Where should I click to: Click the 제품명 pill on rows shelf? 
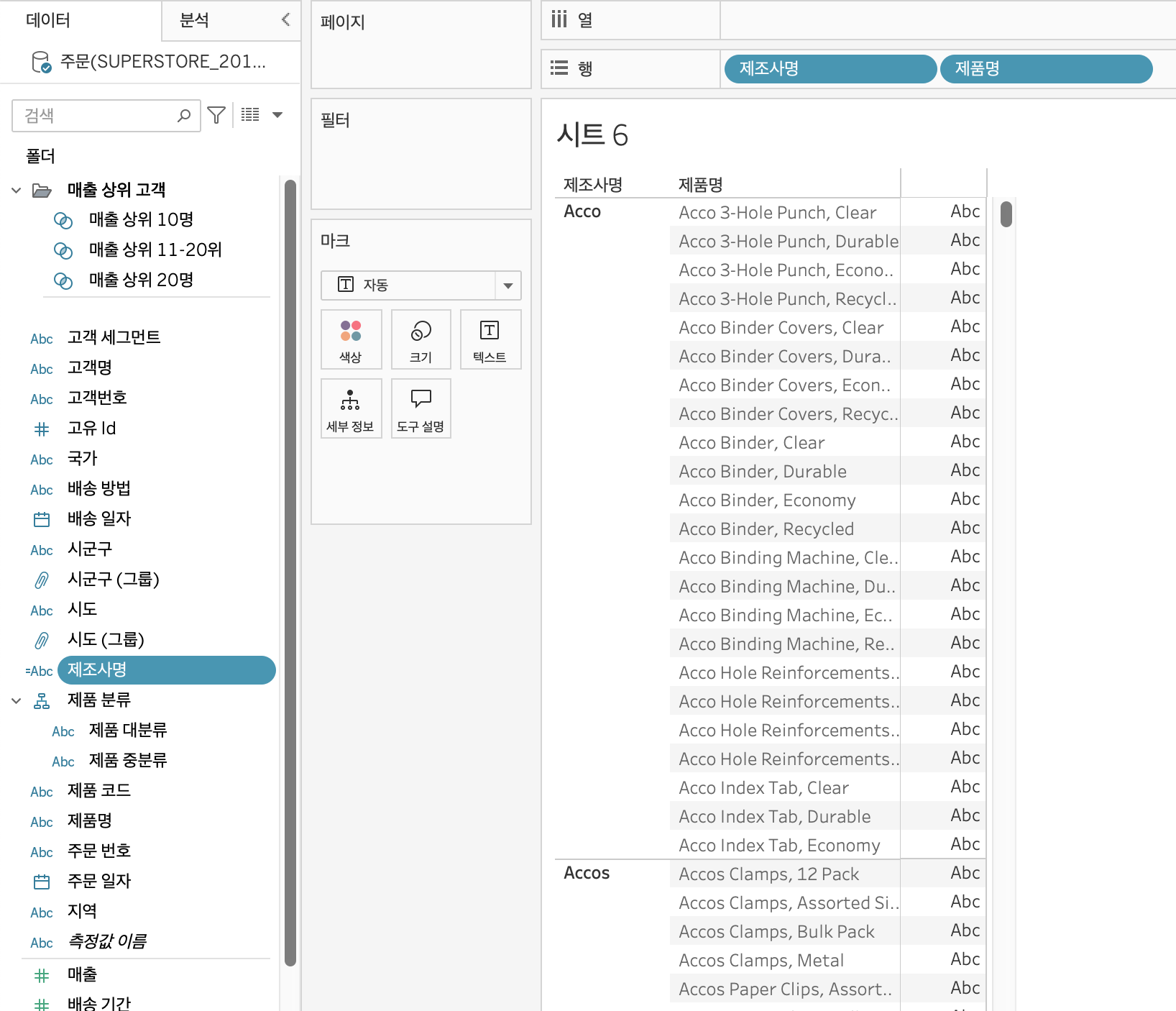tap(1047, 69)
